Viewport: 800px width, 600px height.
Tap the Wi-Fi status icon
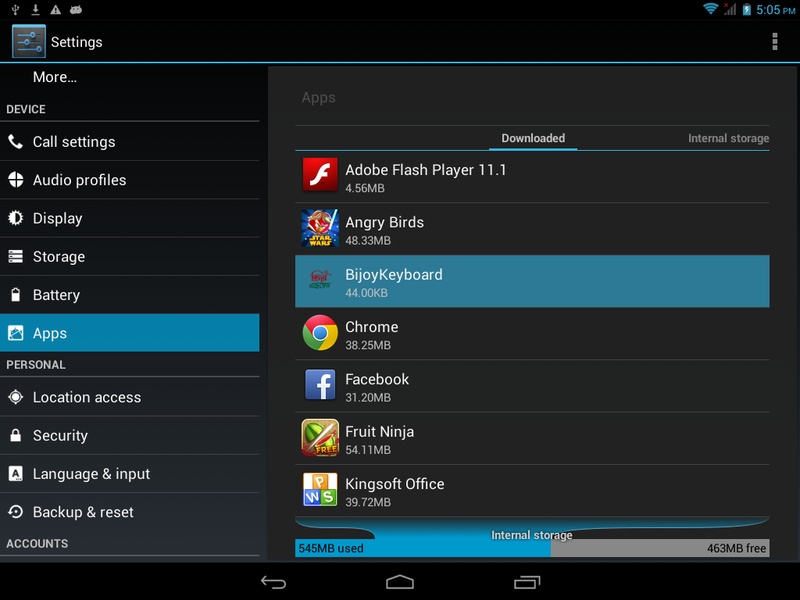710,9
